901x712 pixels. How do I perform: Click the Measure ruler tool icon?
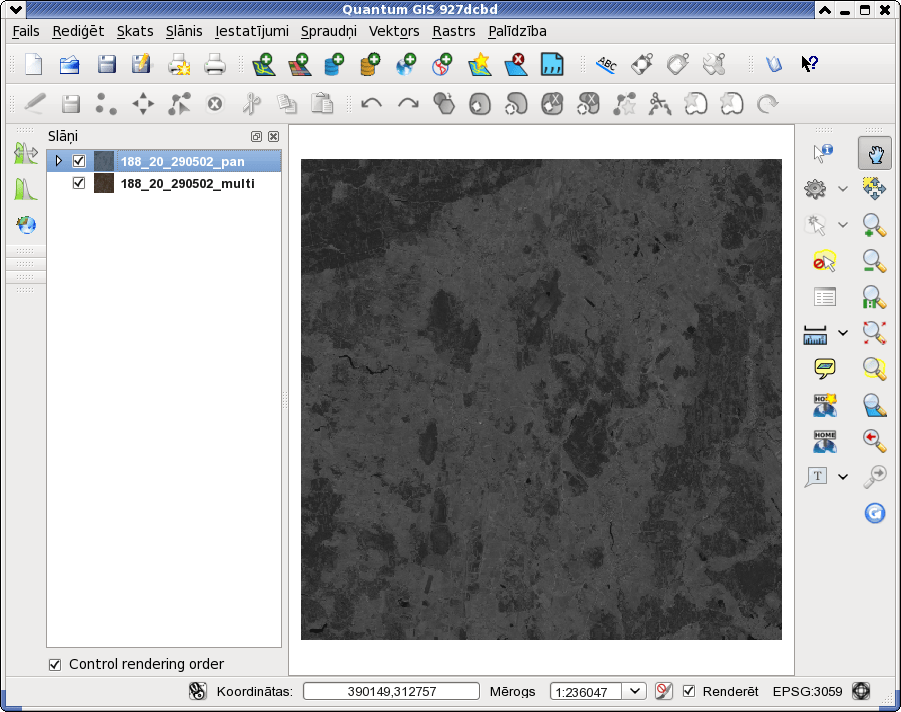(815, 334)
